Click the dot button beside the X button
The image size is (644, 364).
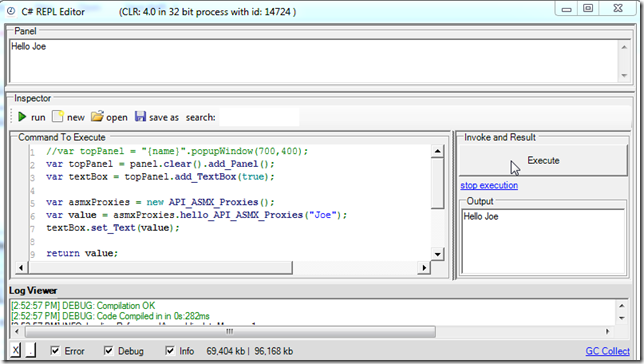pos(31,350)
